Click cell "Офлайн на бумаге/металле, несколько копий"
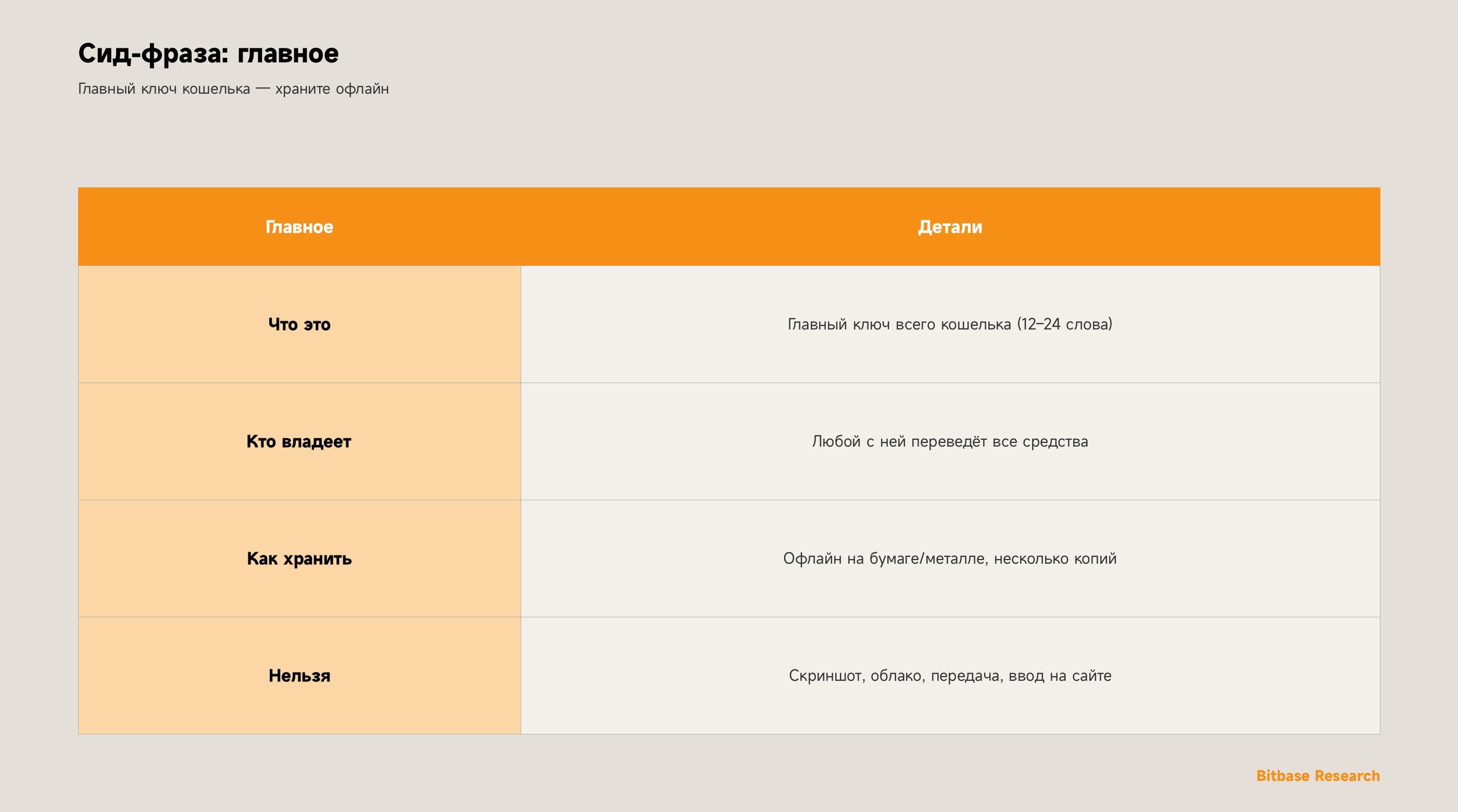1458x812 pixels. point(950,559)
